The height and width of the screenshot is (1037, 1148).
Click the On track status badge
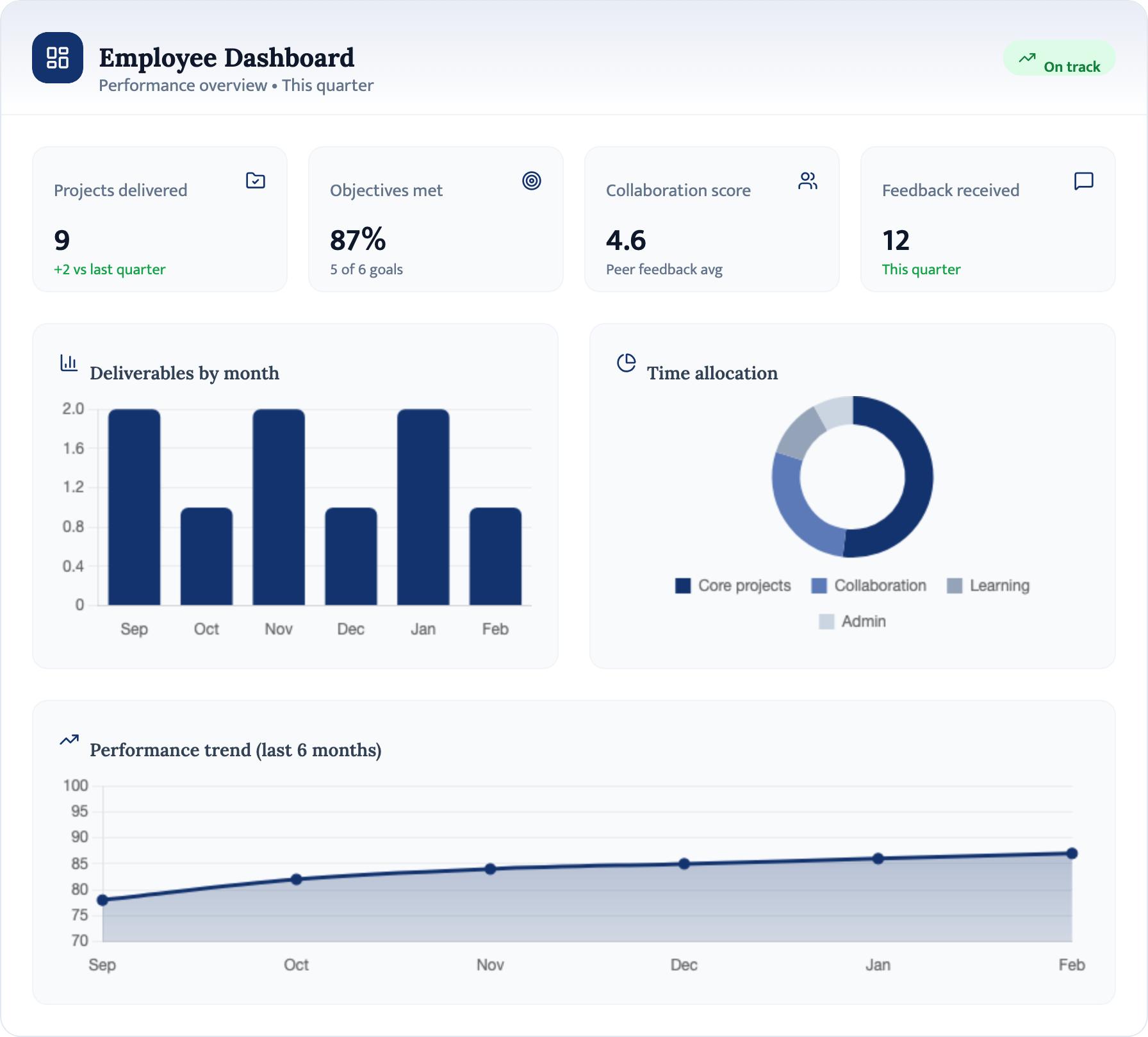1059,58
